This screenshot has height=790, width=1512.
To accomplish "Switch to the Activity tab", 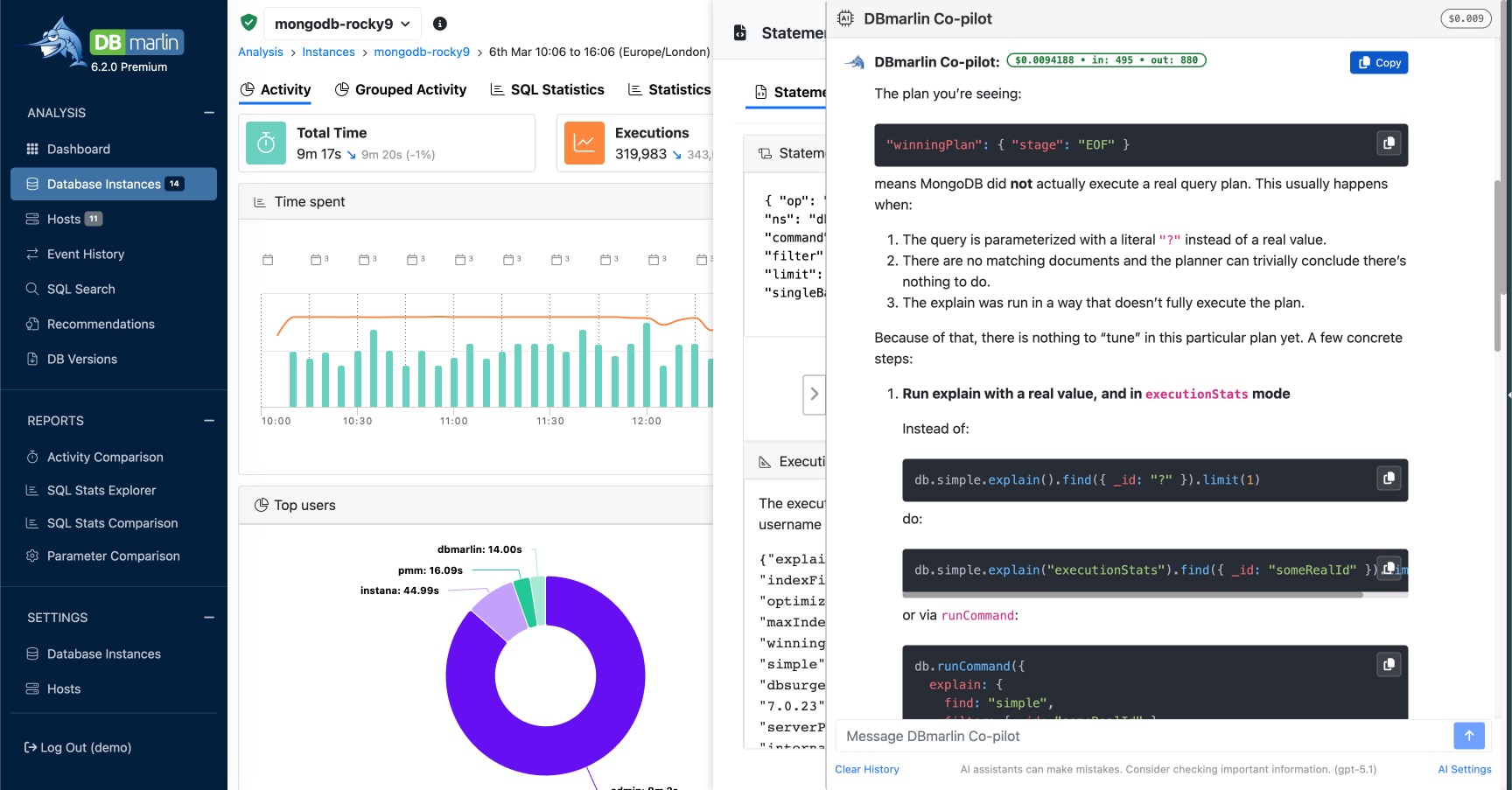I will point(275,89).
